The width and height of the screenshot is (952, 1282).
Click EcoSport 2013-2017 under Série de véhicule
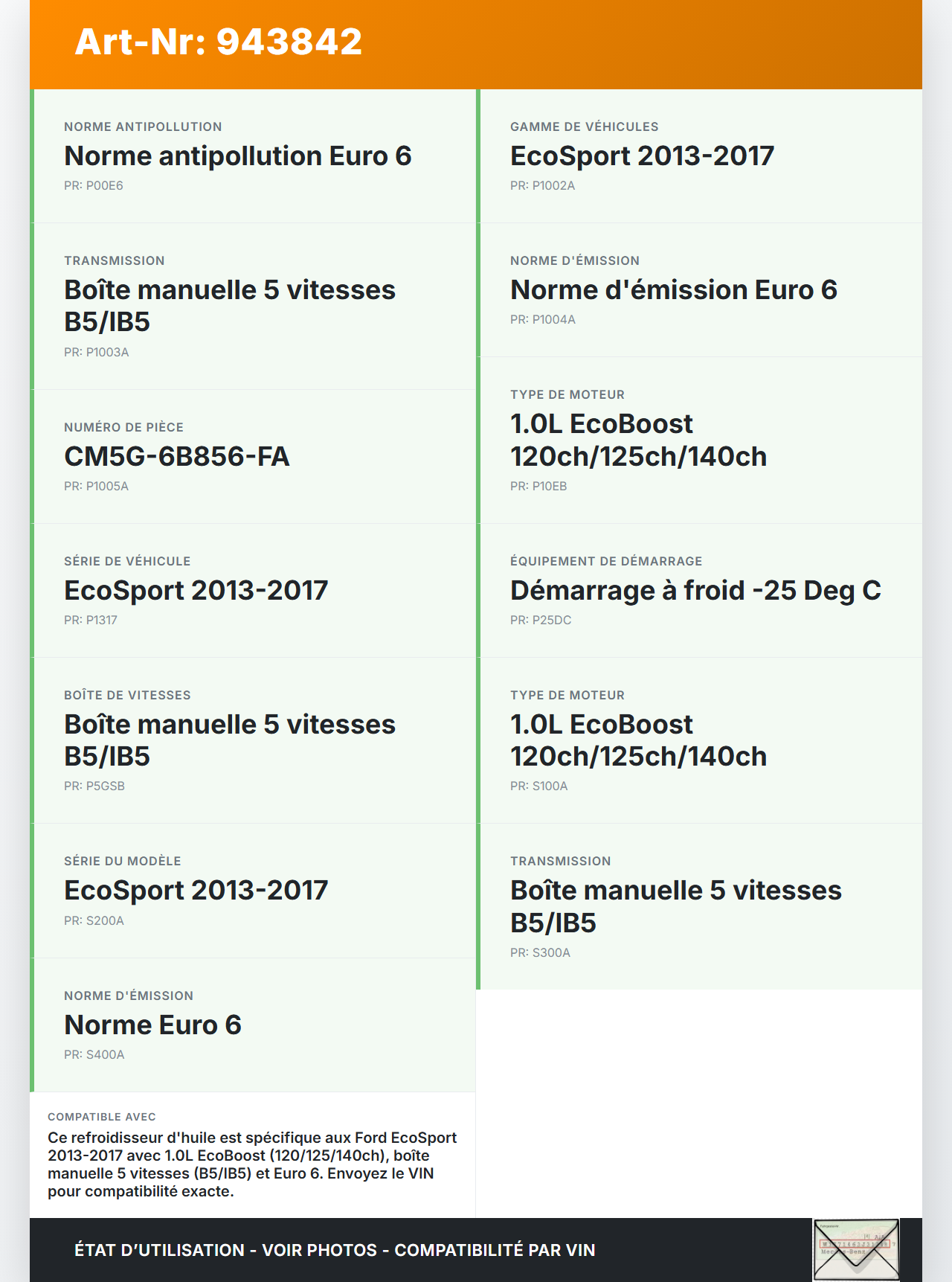click(x=196, y=591)
